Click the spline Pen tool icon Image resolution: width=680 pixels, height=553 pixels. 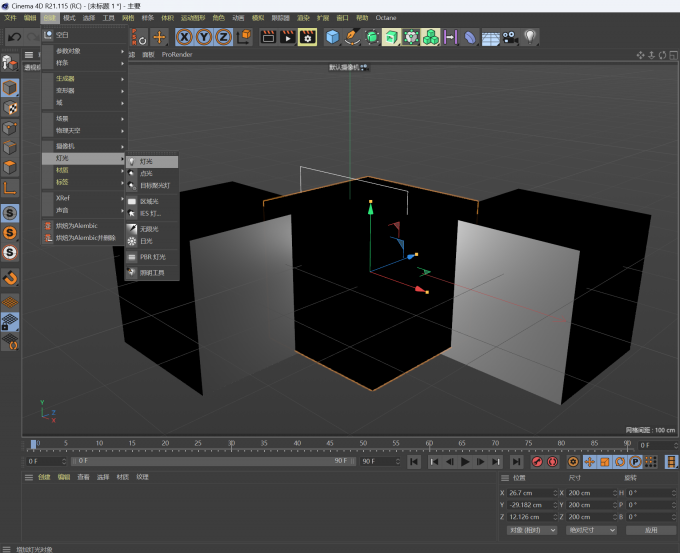click(352, 37)
